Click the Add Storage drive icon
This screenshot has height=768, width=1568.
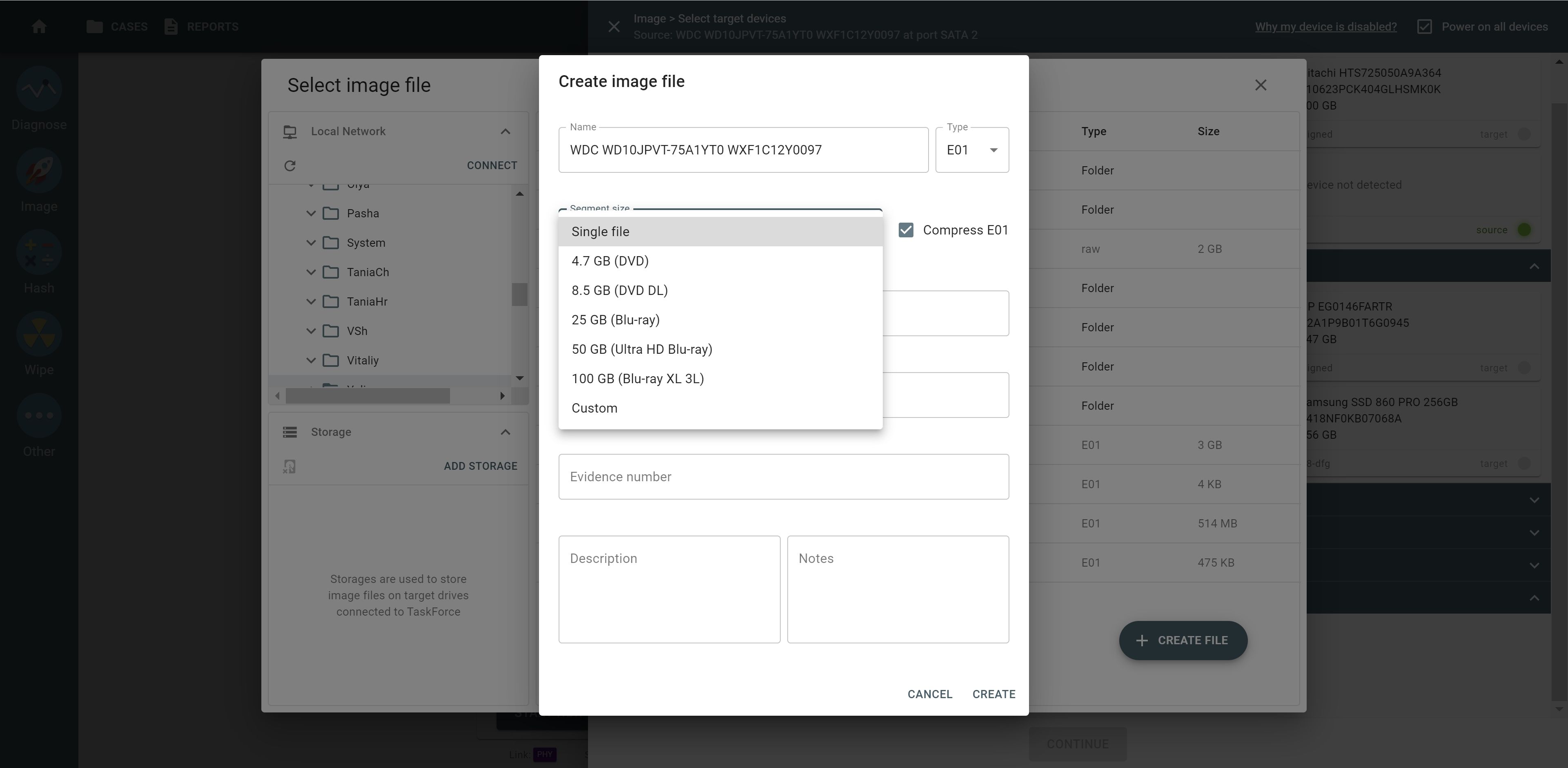coord(290,467)
